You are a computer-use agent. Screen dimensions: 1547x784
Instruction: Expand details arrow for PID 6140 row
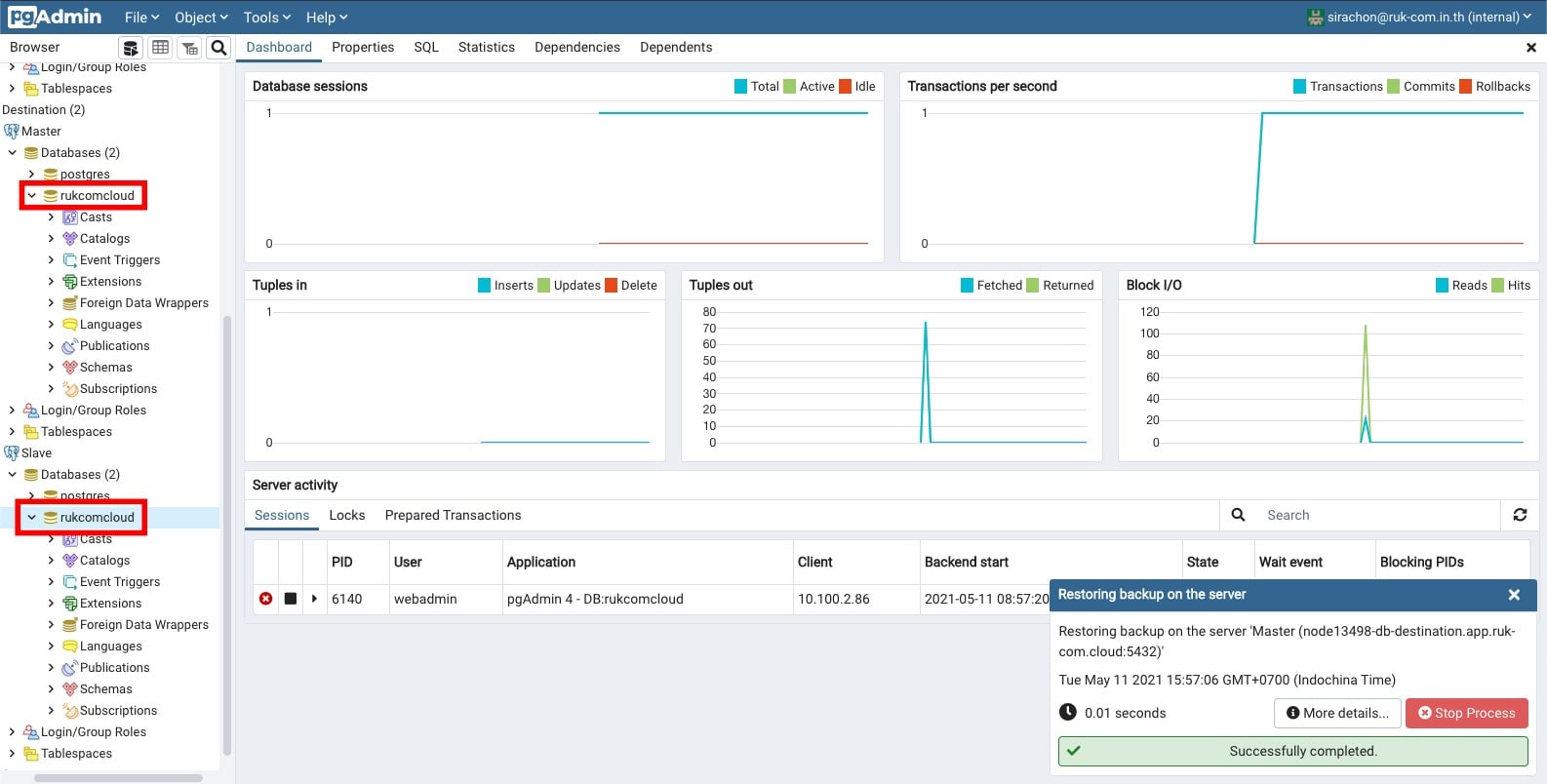314,599
